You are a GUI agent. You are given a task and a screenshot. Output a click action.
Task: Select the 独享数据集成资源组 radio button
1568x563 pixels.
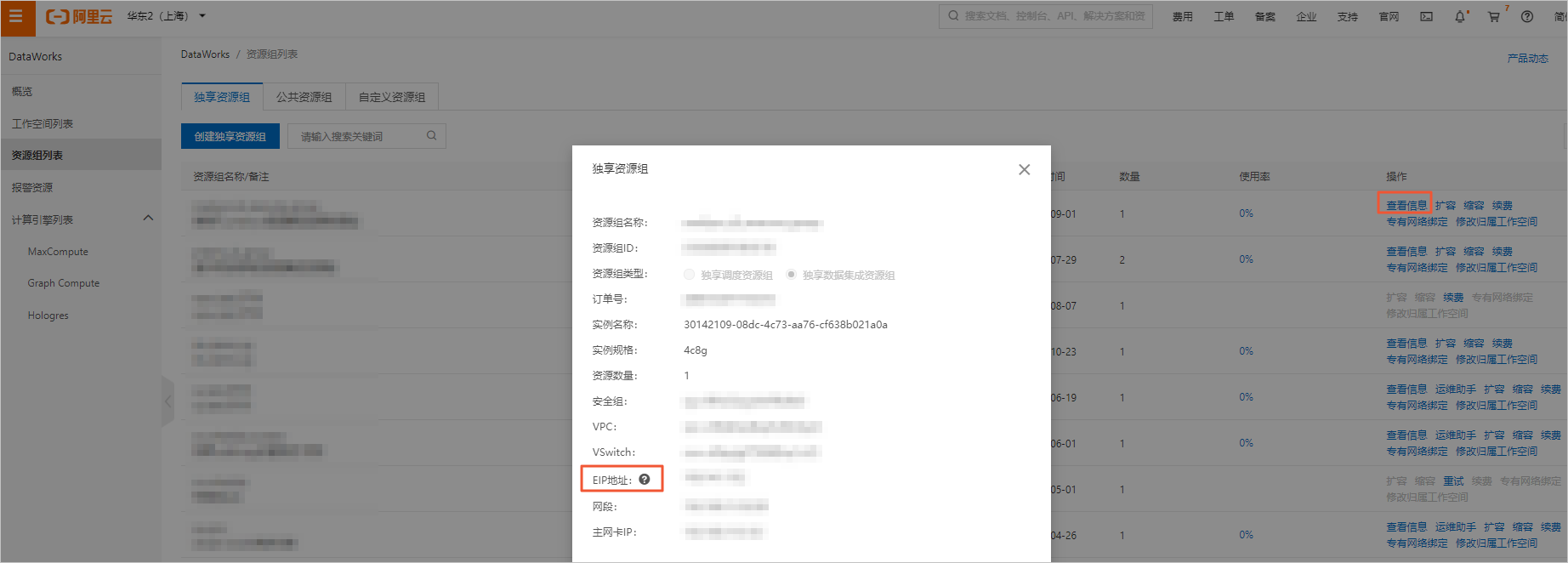click(x=792, y=274)
